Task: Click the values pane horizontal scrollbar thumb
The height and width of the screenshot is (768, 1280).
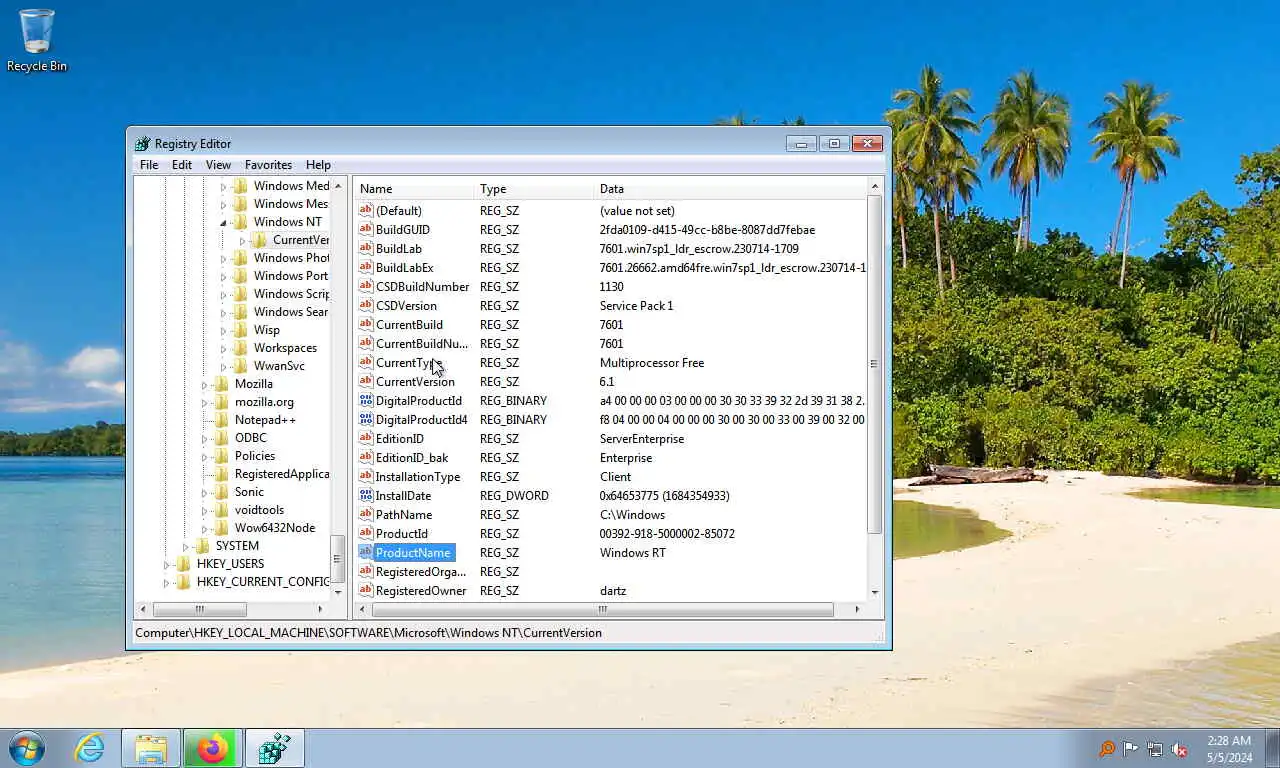Action: (603, 609)
